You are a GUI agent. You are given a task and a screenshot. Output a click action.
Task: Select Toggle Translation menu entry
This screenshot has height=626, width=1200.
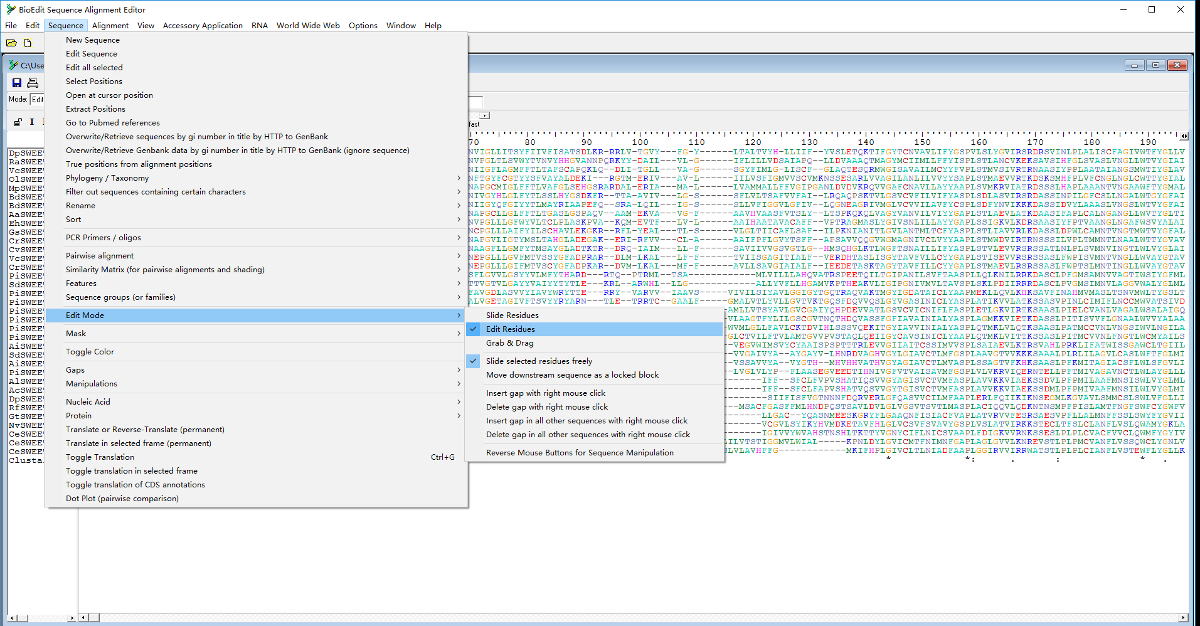click(100, 457)
